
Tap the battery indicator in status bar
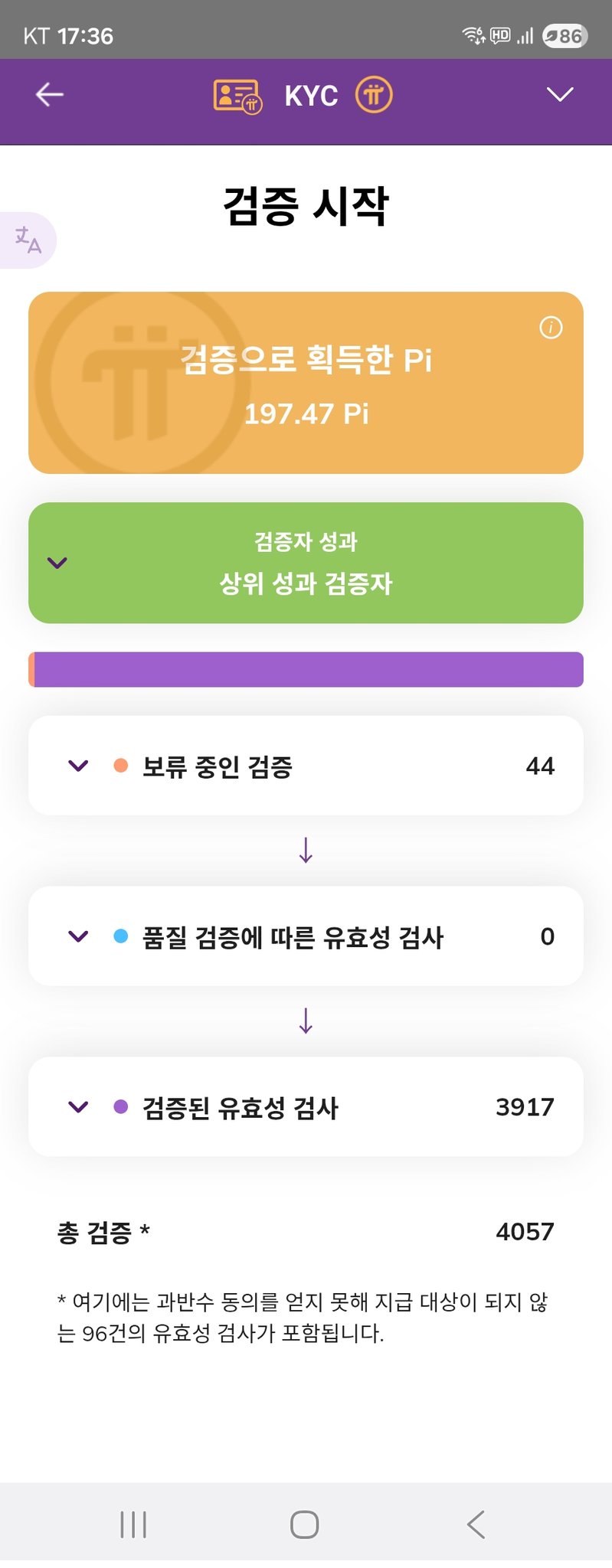pyautogui.click(x=565, y=36)
